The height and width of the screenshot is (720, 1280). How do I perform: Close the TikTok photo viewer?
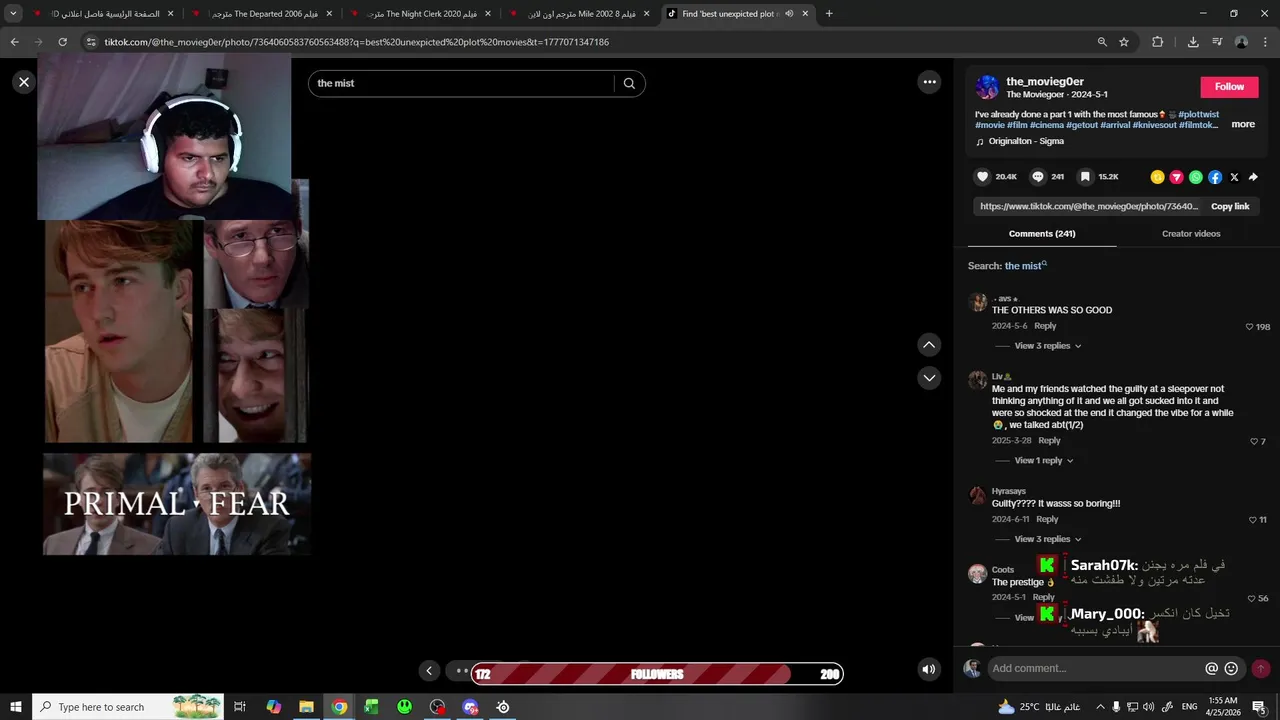pos(24,82)
